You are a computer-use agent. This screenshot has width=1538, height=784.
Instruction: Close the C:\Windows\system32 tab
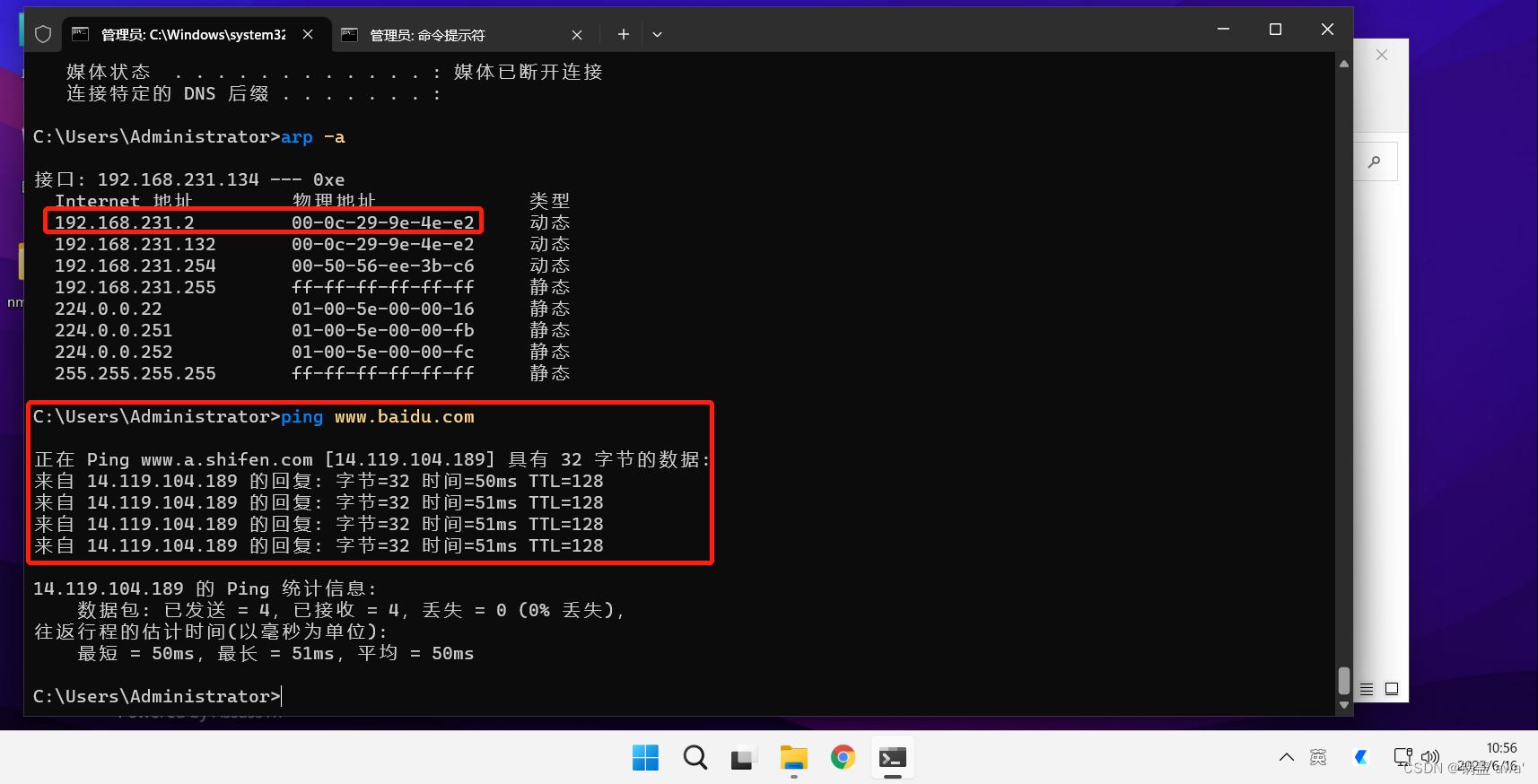click(308, 34)
